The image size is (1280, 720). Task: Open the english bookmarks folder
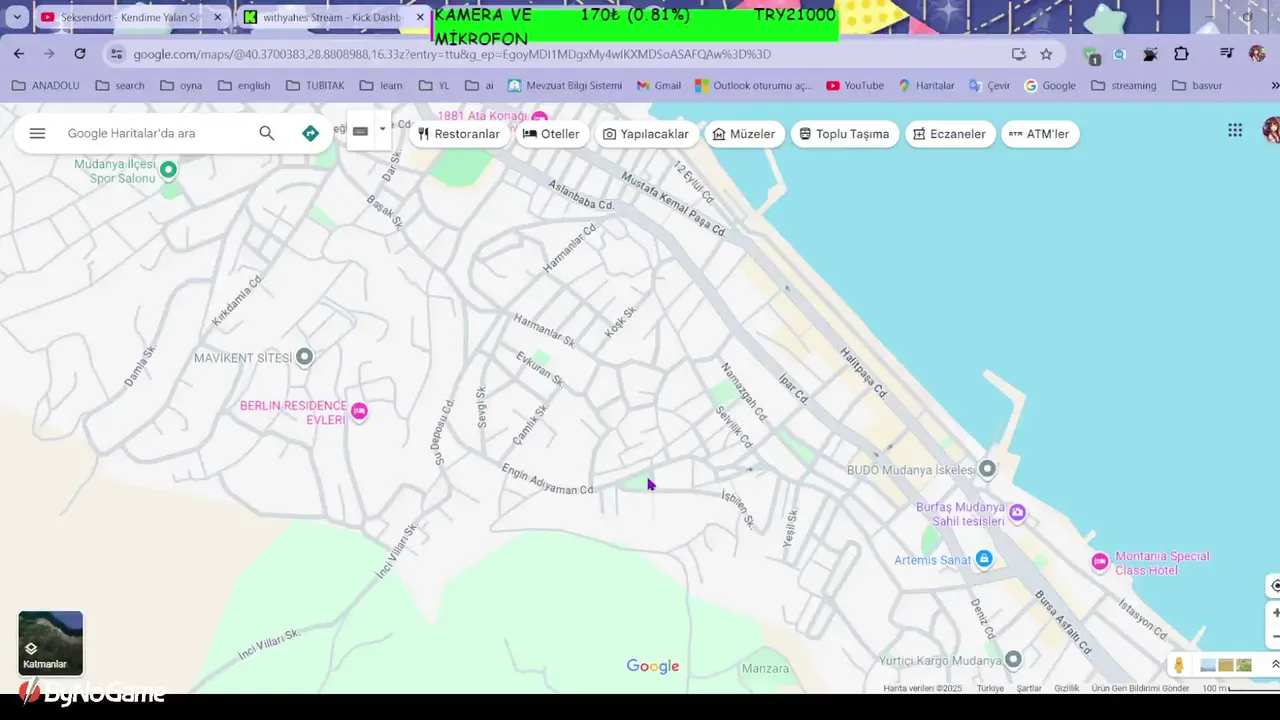(x=244, y=86)
